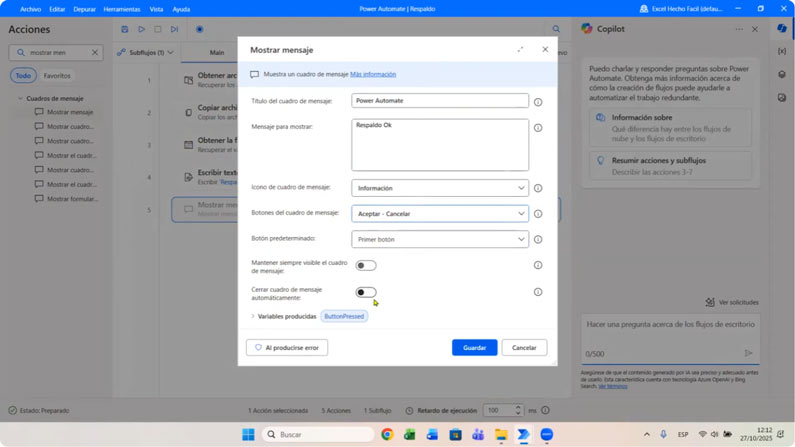Open Al producirse error settings
795x447 pixels.
[287, 348]
